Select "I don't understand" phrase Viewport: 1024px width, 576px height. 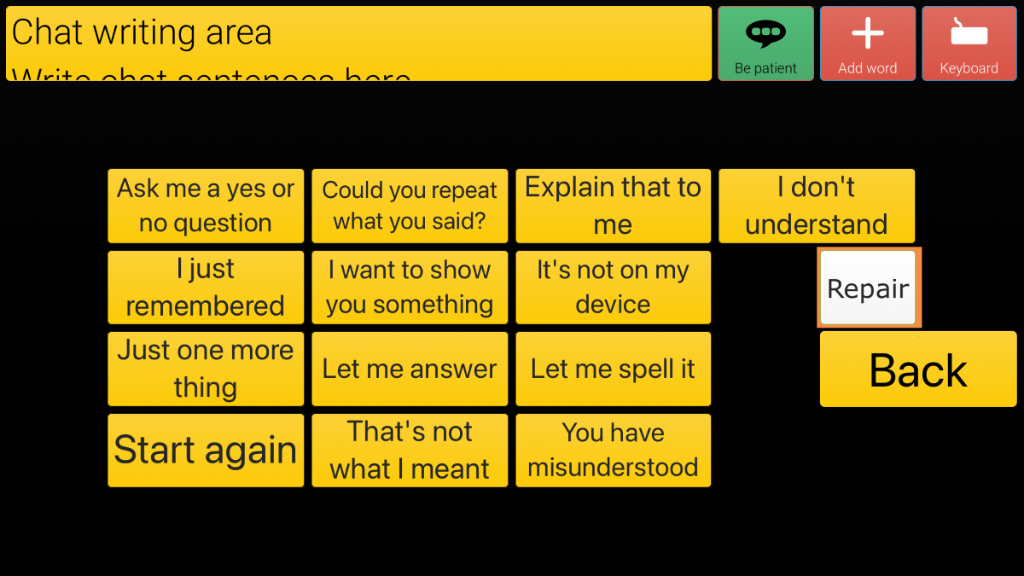click(816, 206)
